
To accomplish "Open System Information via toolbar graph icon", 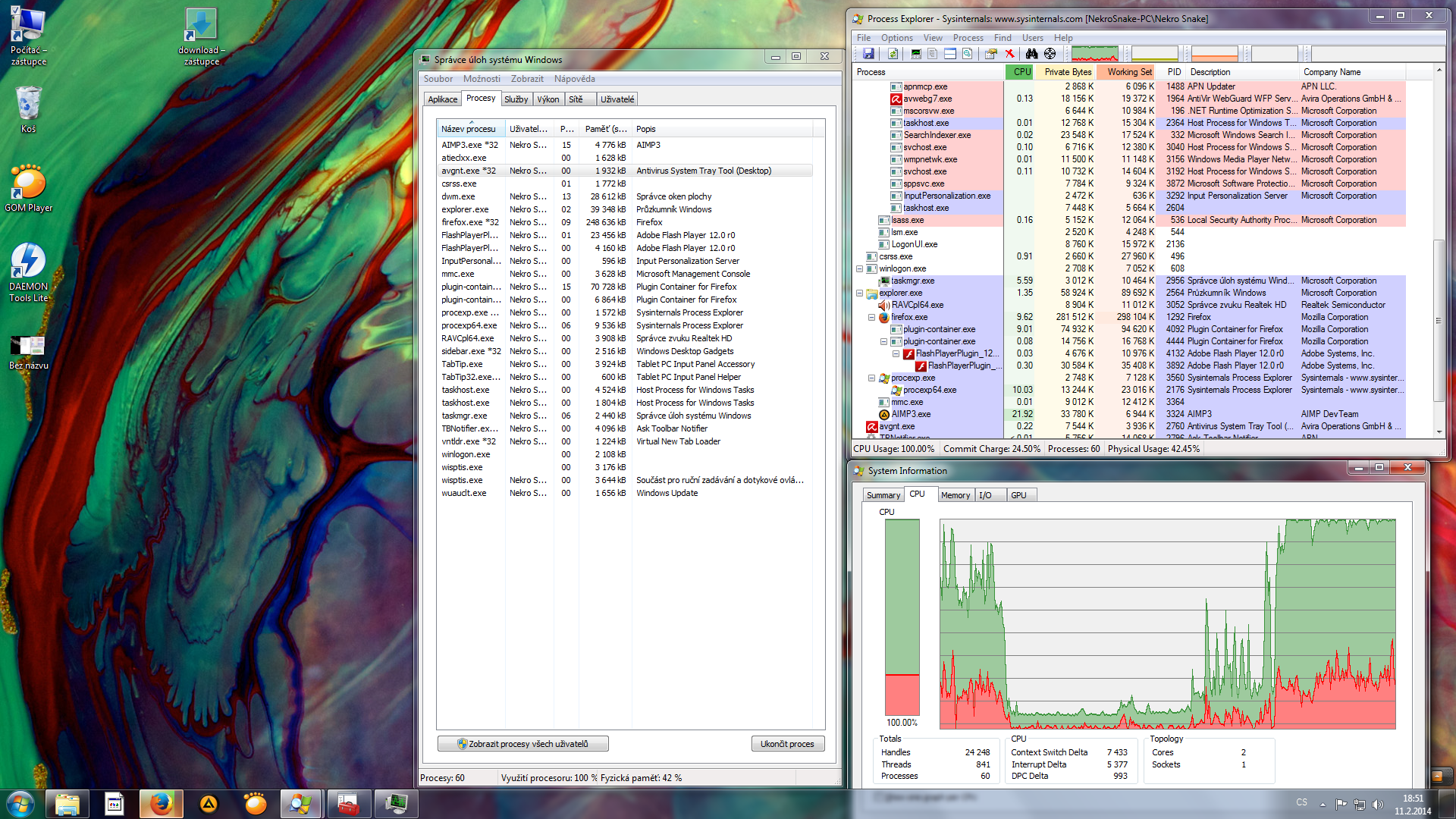I will [x=916, y=54].
